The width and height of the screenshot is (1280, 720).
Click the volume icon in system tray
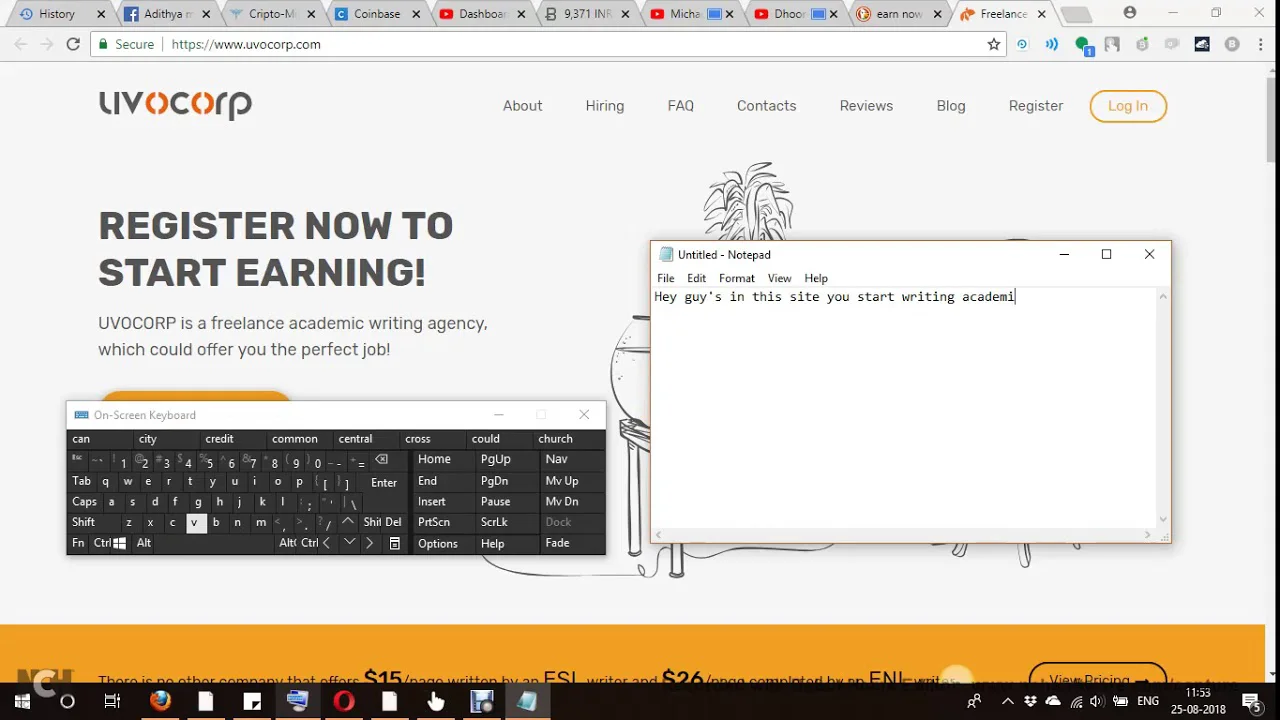1097,701
